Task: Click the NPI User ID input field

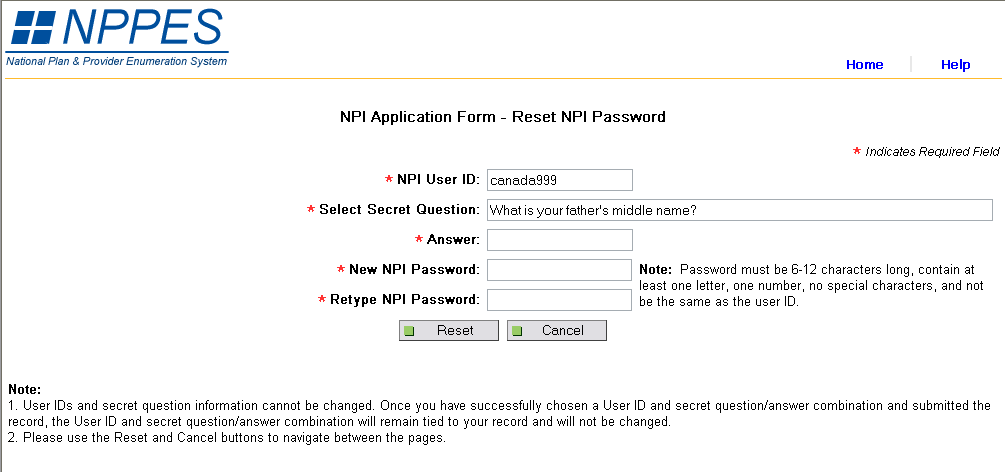Action: click(559, 180)
